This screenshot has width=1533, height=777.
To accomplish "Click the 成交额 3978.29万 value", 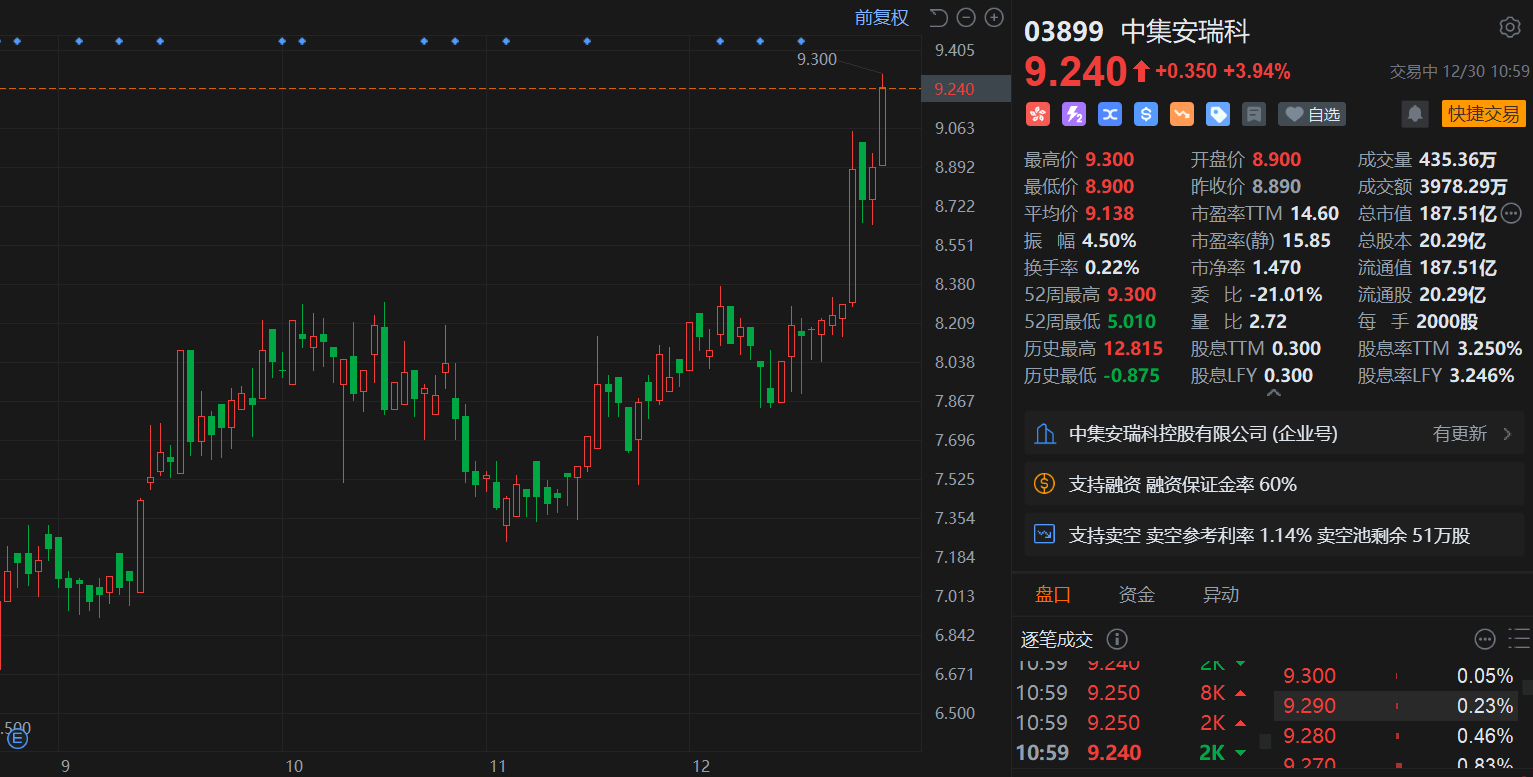I will click(x=1464, y=186).
